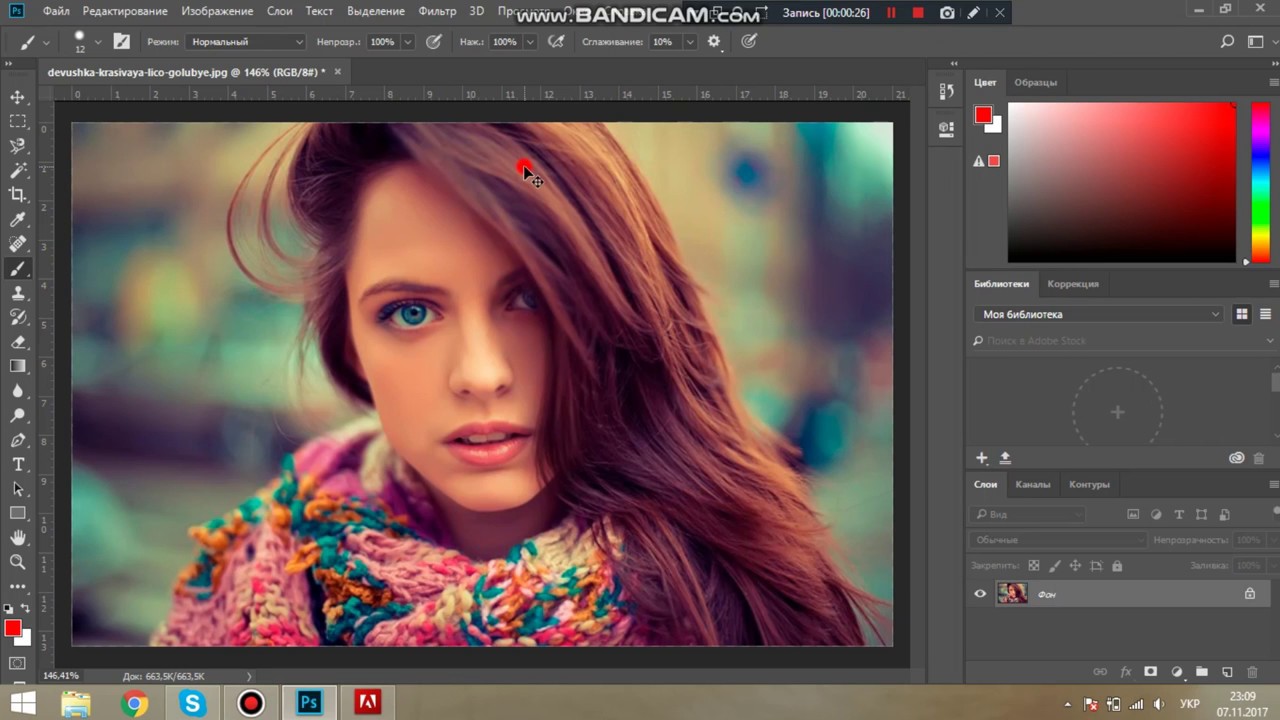Toggle lock all button in 'Закрепить' row

tap(1117, 566)
